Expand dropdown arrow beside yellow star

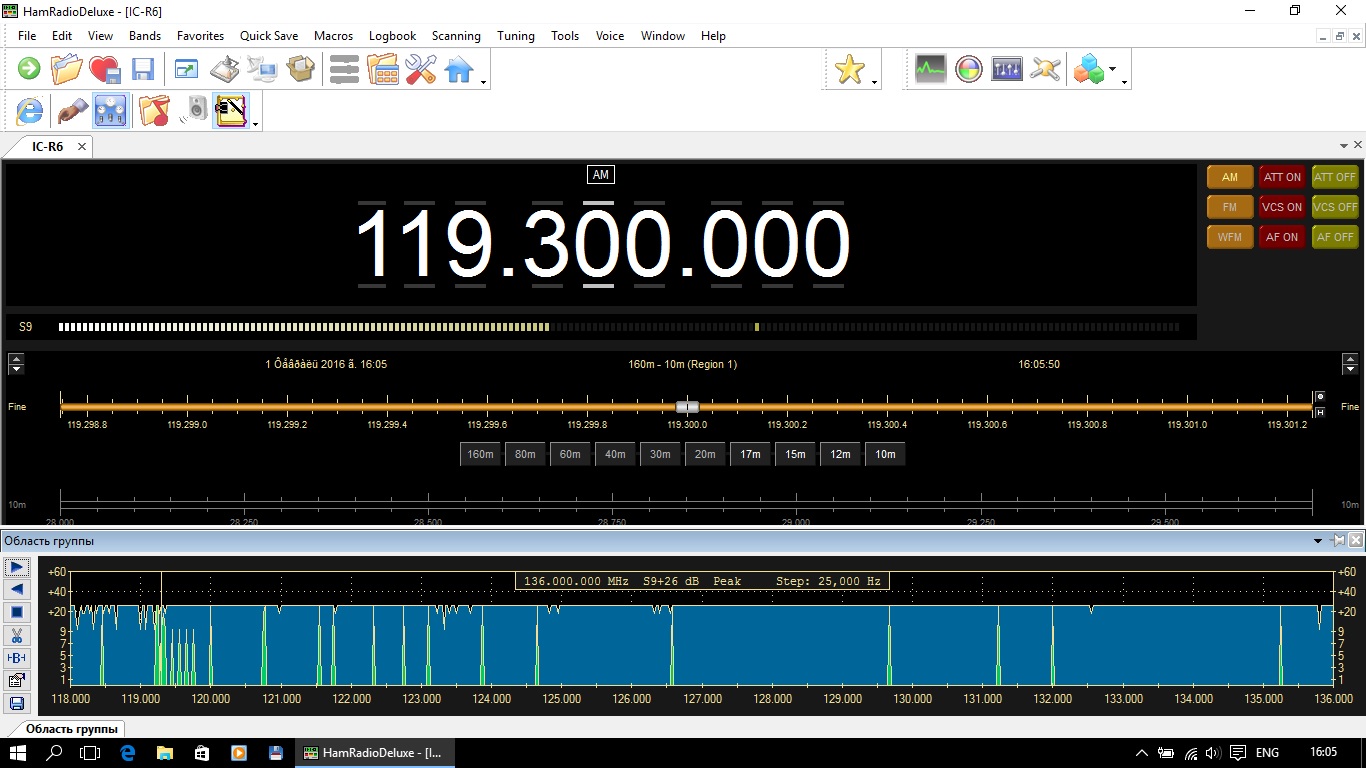[x=875, y=82]
